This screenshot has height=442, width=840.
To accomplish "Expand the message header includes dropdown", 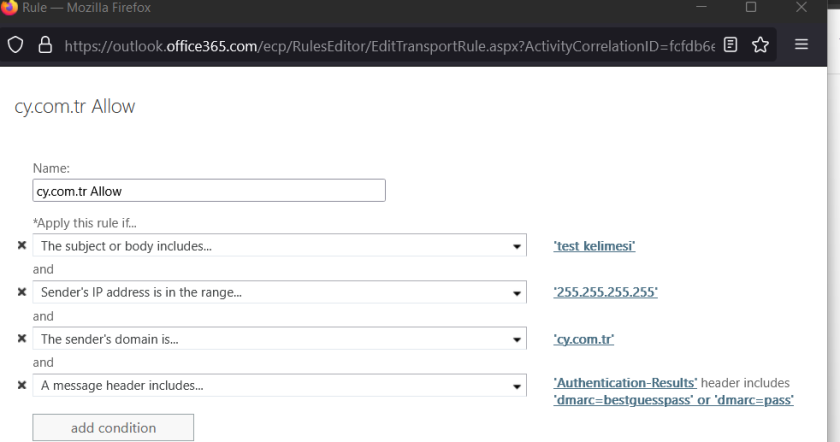I will (x=517, y=386).
